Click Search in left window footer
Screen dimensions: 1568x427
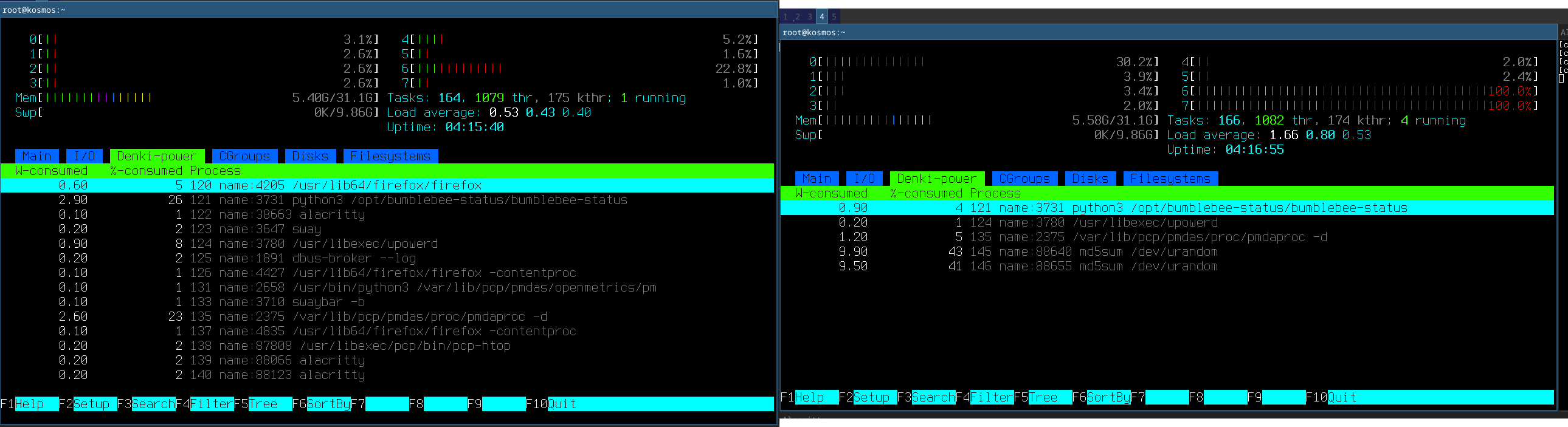(153, 404)
